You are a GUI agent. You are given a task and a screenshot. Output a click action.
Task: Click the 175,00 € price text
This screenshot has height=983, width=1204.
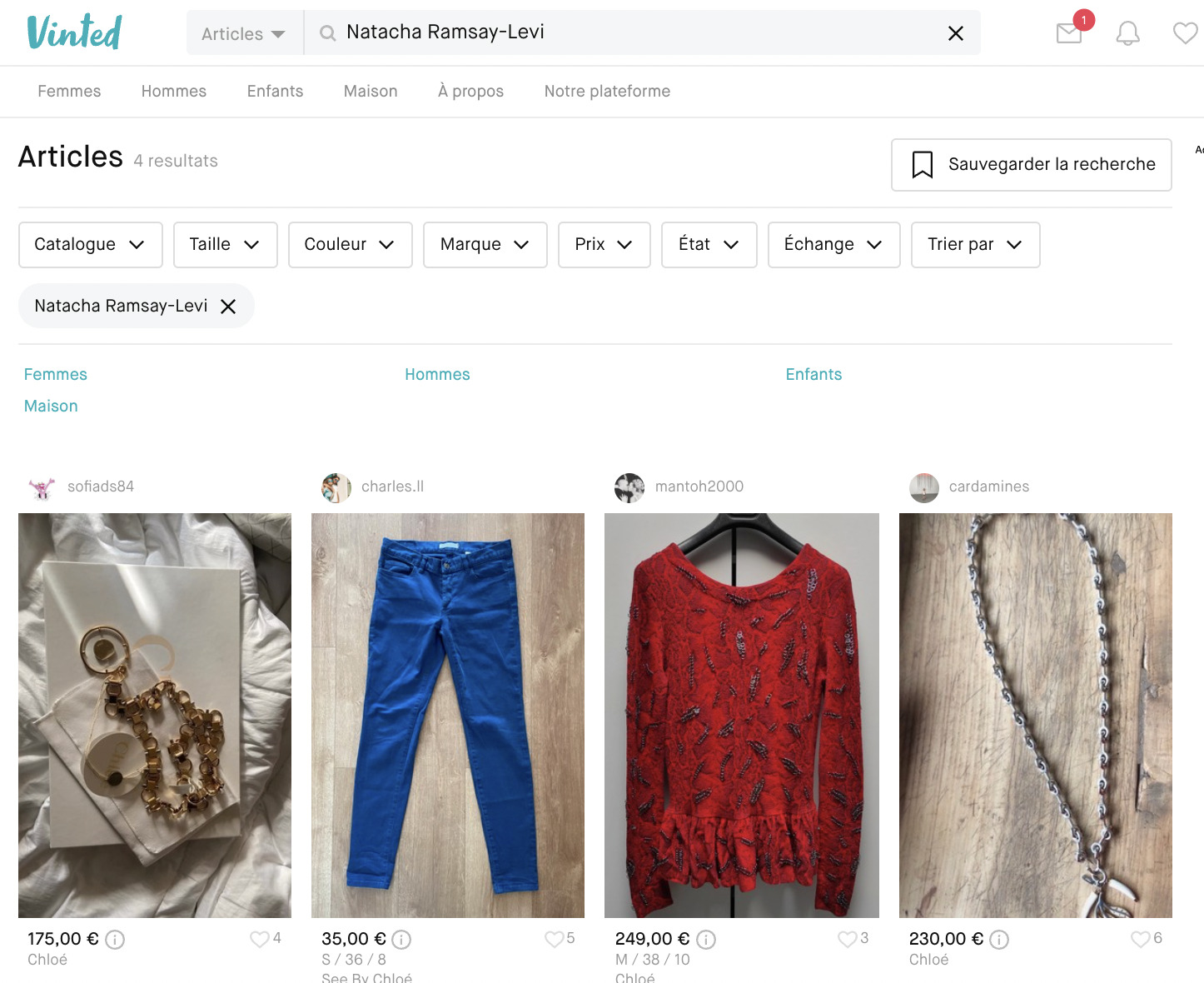pyautogui.click(x=63, y=939)
